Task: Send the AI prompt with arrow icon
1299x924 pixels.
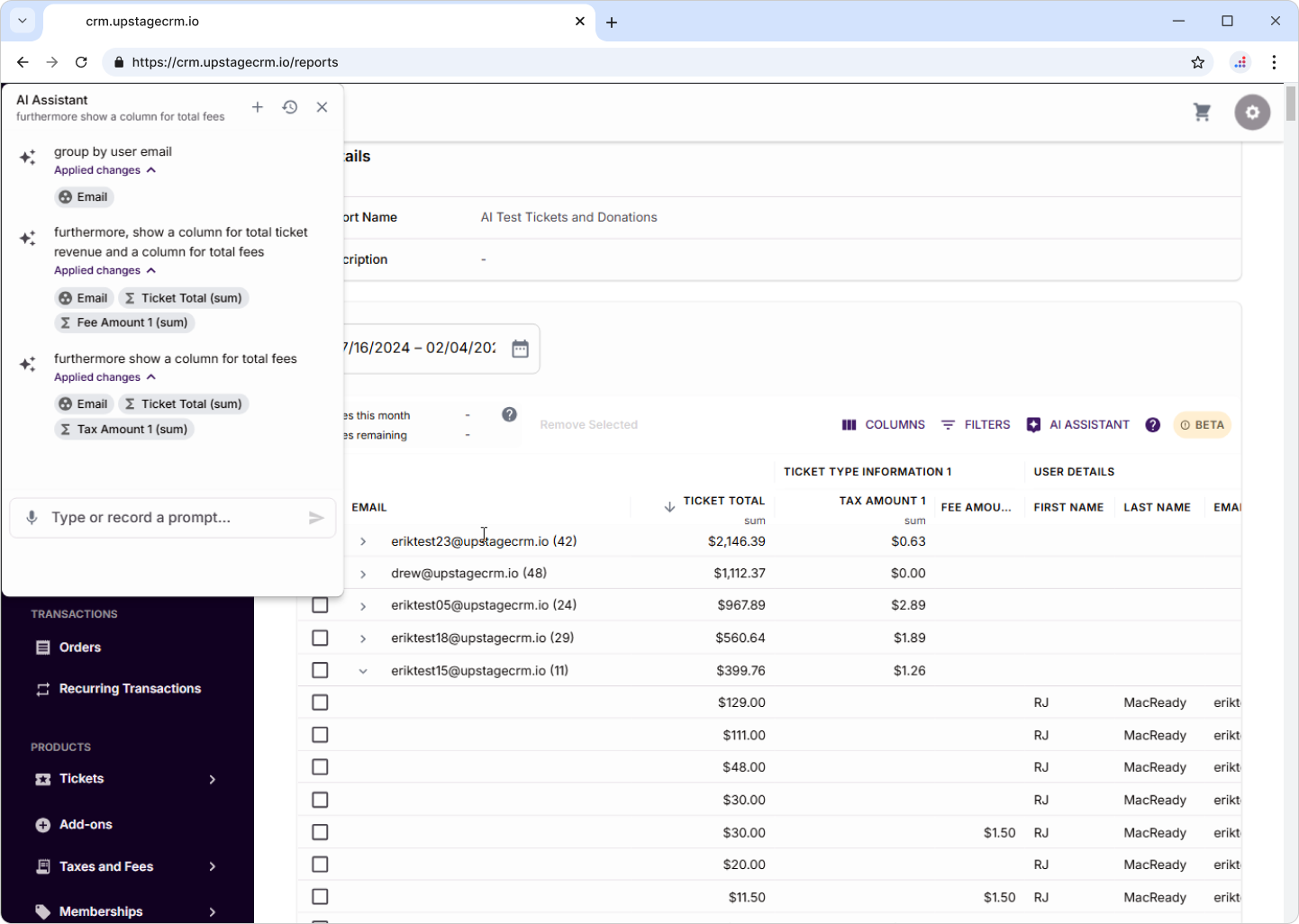Action: (316, 518)
